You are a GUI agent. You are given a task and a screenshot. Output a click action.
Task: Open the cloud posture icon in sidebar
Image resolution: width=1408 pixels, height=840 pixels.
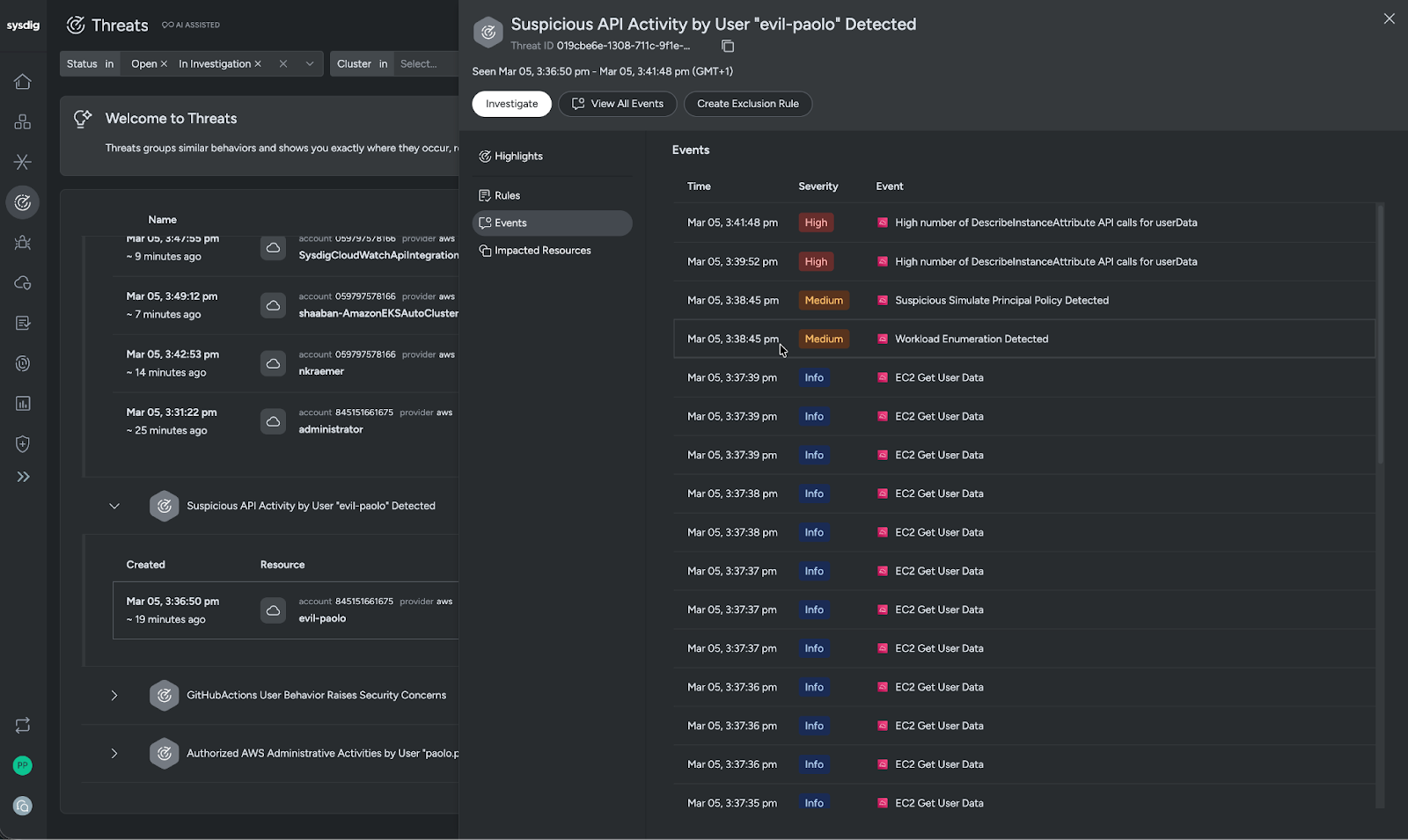coord(23,282)
